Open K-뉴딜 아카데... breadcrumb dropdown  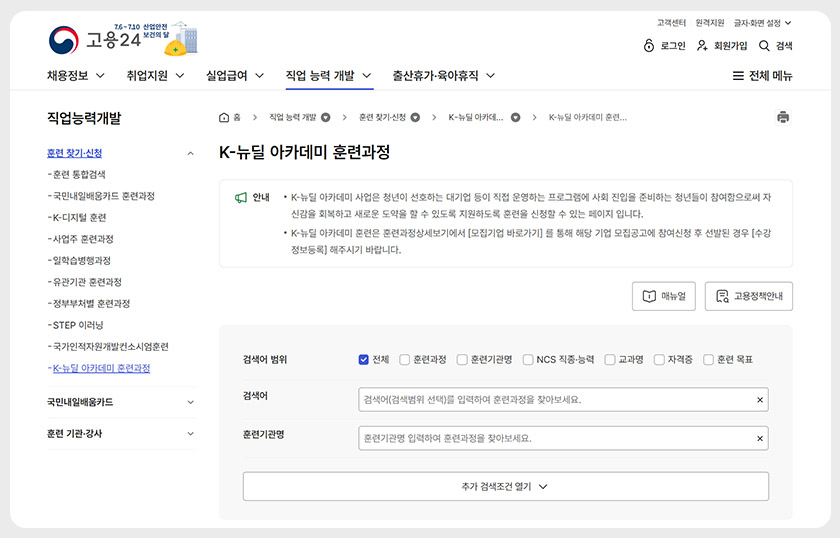tap(515, 117)
